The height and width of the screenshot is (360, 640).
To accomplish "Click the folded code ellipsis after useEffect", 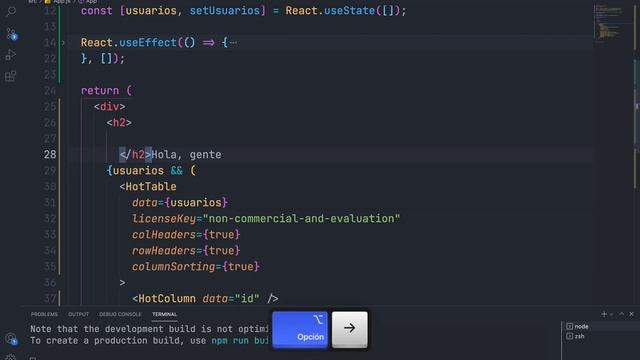I will tap(233, 42).
